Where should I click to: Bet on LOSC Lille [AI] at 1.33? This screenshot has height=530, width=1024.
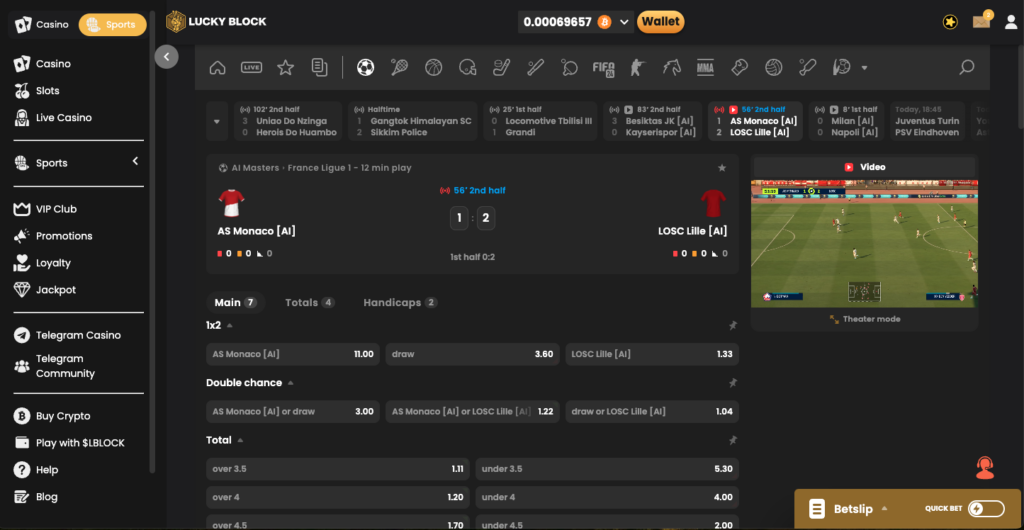click(652, 354)
